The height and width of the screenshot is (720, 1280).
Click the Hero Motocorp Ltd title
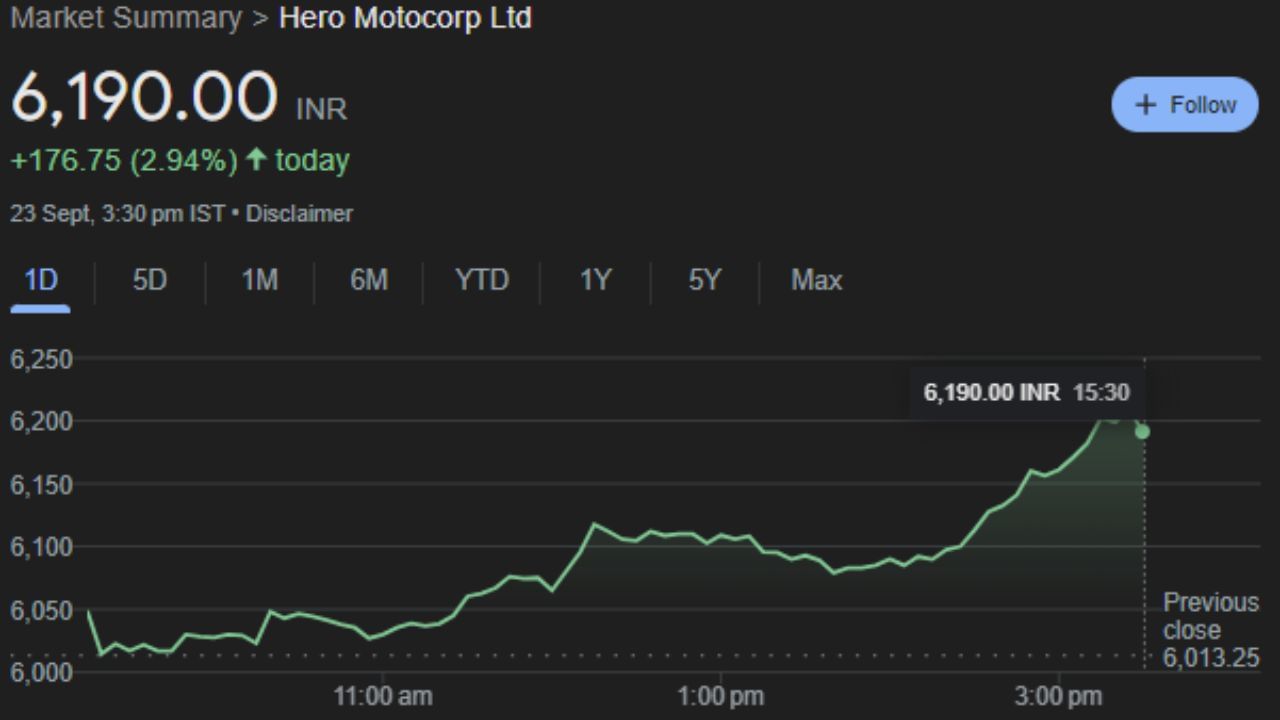[x=405, y=18]
